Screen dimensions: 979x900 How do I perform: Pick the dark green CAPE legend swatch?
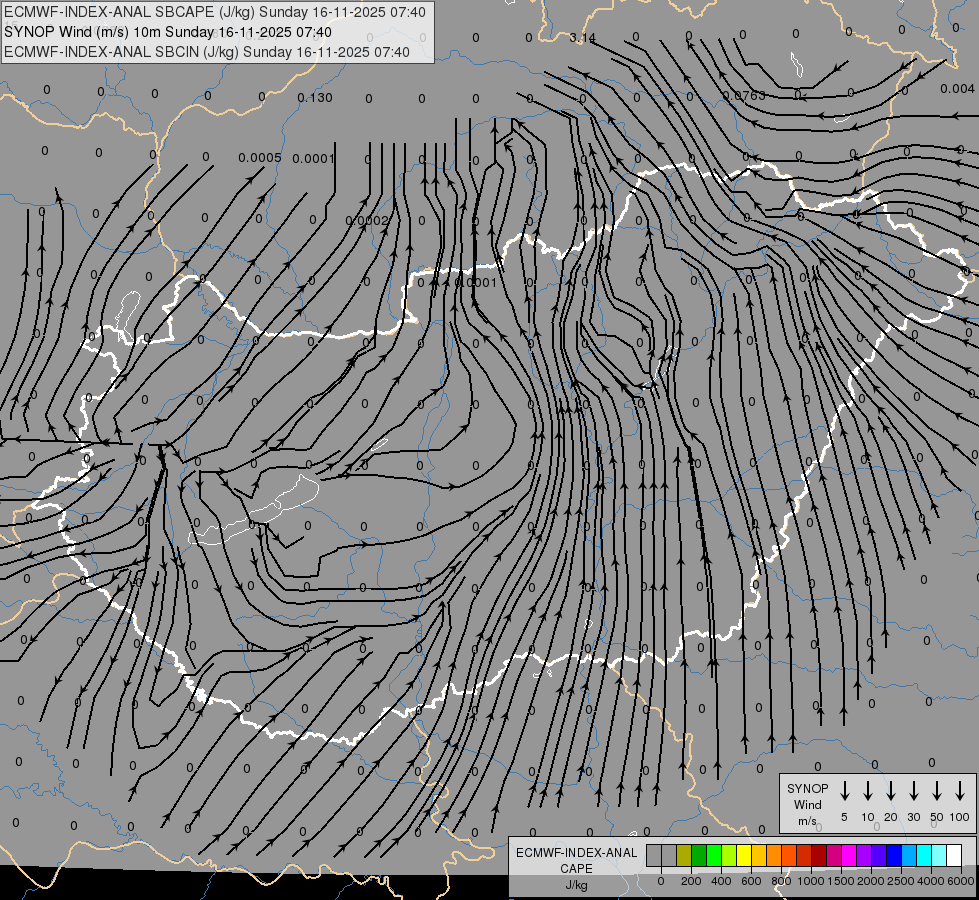pos(699,856)
